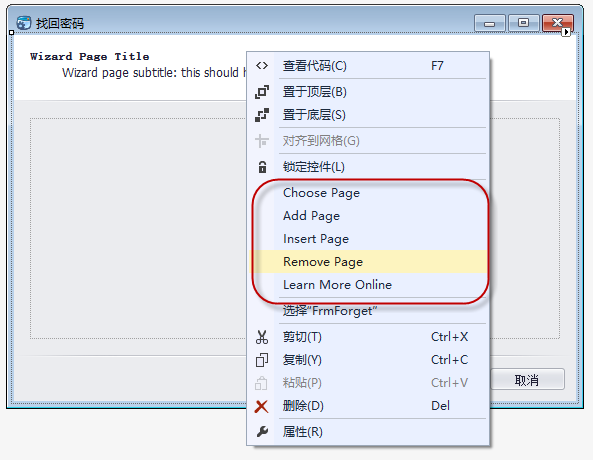Click the Ctrl+C shortcut label
The width and height of the screenshot is (593, 460).
point(449,360)
